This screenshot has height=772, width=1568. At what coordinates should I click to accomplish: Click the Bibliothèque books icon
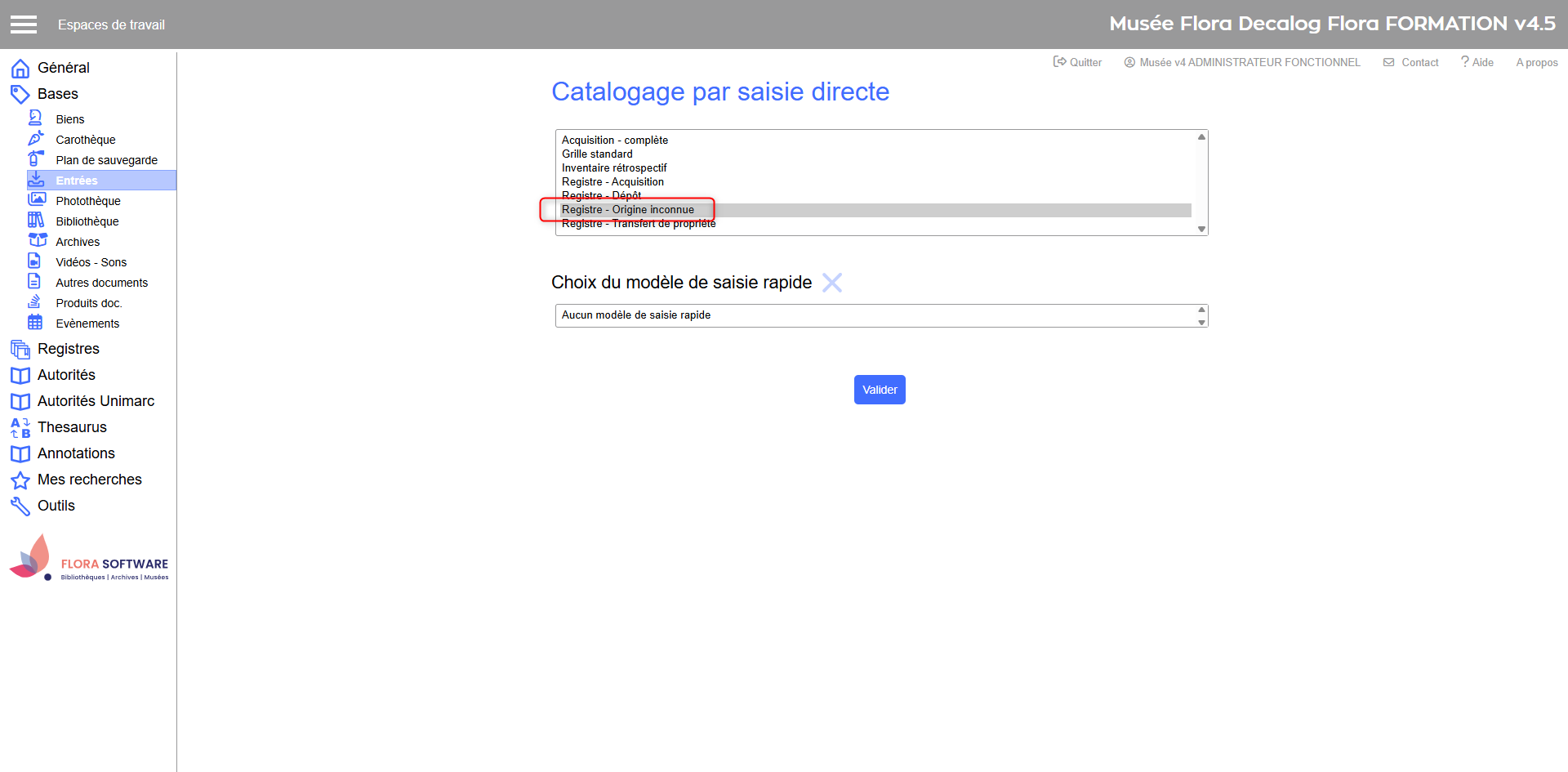tap(36, 220)
